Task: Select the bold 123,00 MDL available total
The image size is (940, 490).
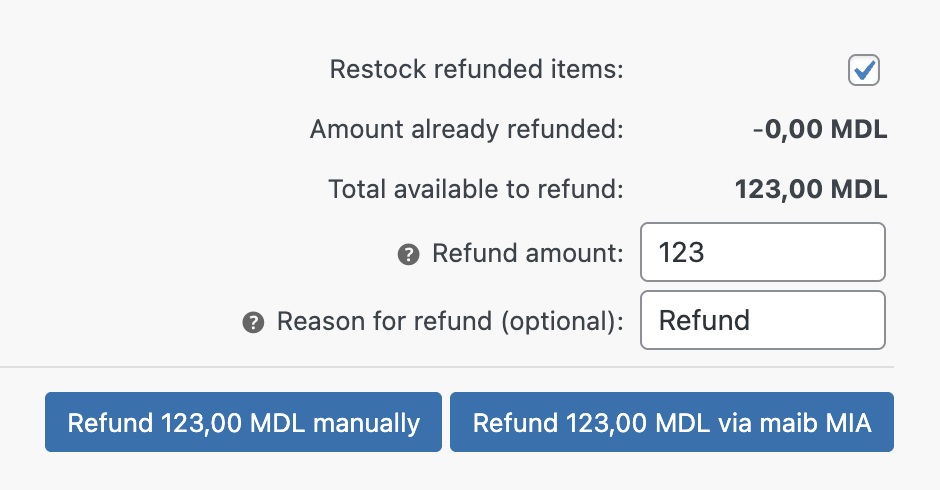Action: [811, 189]
